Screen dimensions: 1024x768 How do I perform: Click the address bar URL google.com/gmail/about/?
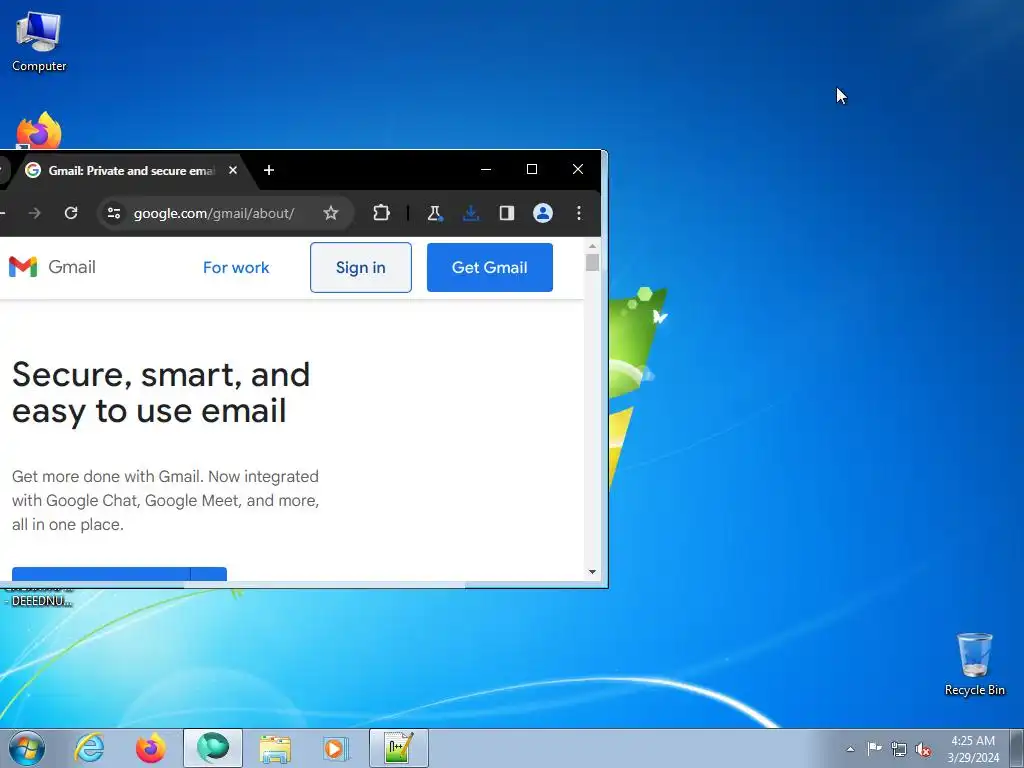214,214
